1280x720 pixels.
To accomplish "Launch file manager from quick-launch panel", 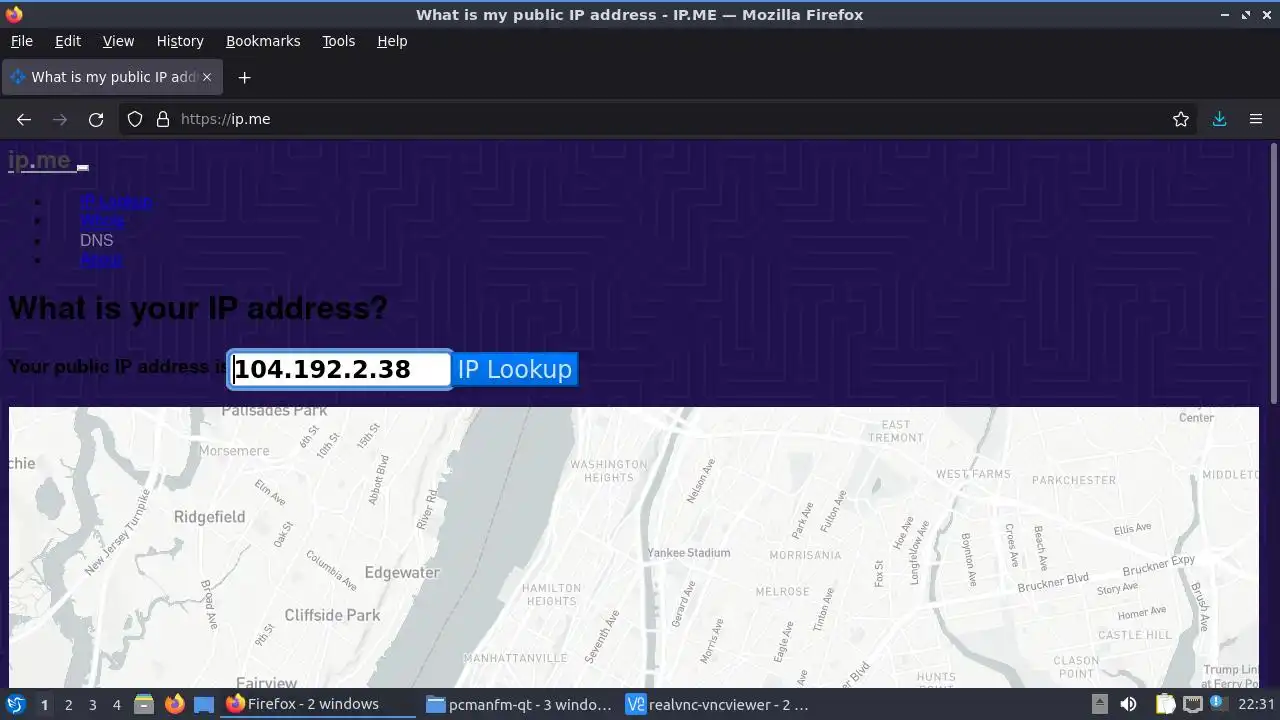I will 144,704.
